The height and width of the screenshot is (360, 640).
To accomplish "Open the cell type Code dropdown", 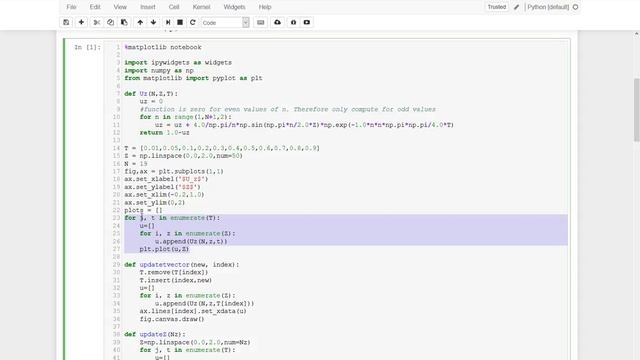I will point(225,22).
